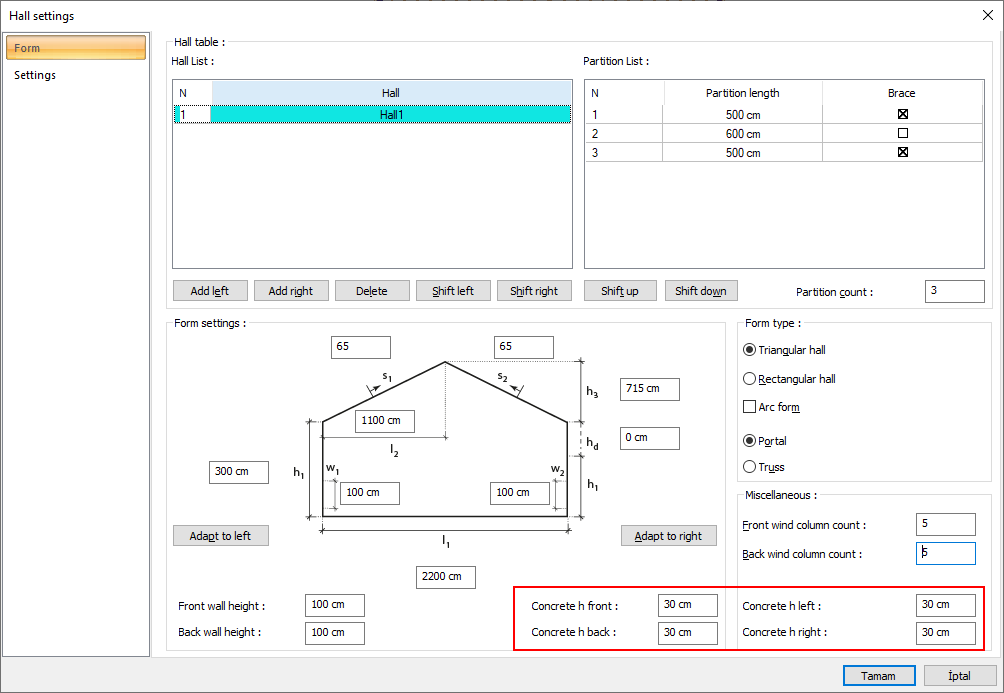The image size is (1004, 693).
Task: Click the Partition length column header
Action: click(743, 93)
